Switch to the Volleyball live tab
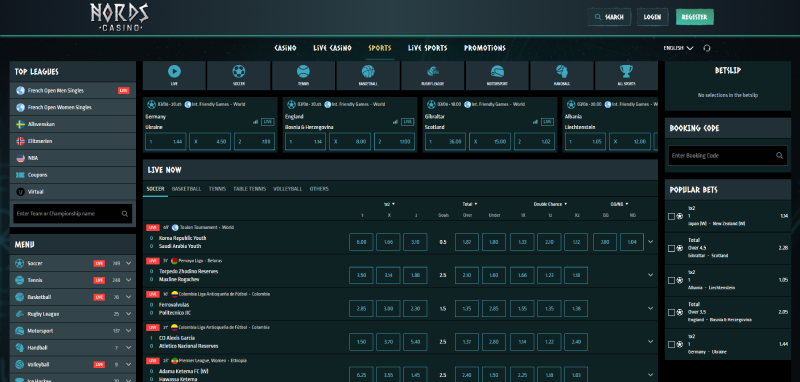 click(x=288, y=189)
